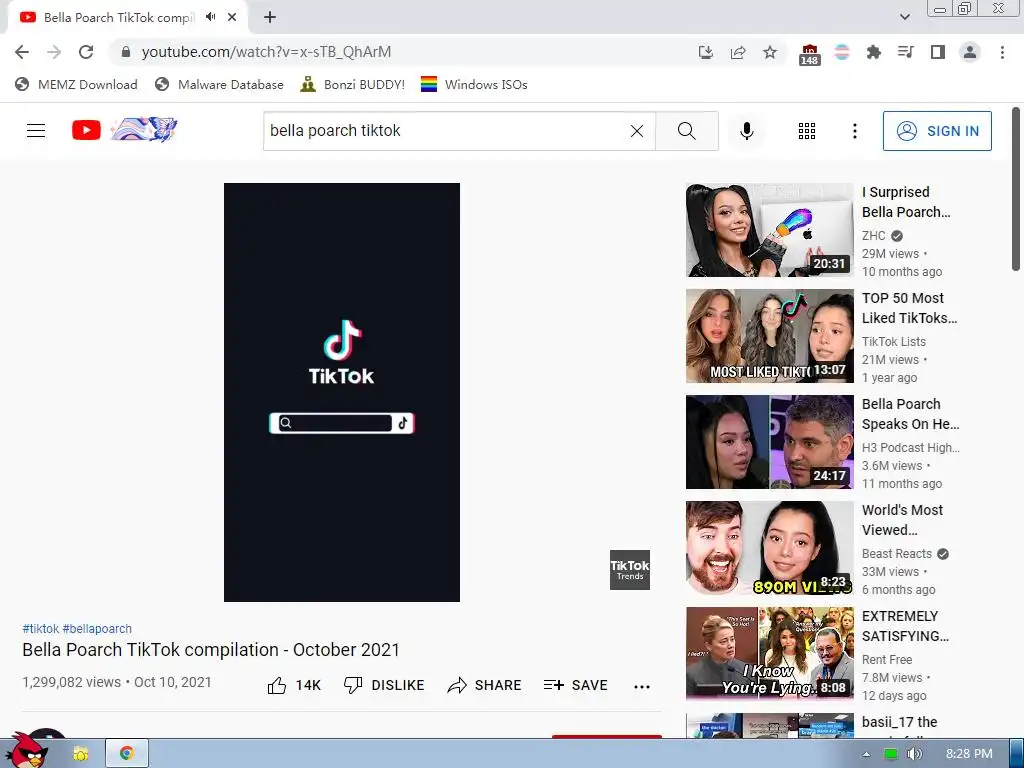The height and width of the screenshot is (768, 1024).
Task: Click the green tray status icon
Action: point(890,754)
